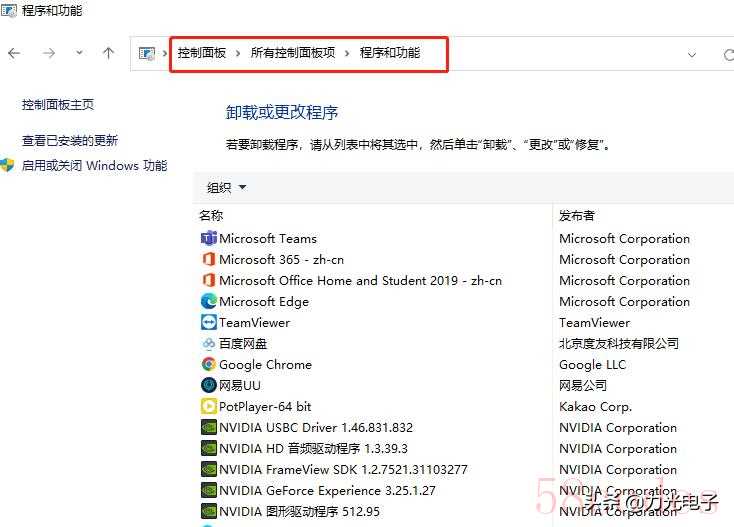This screenshot has width=734, height=527.
Task: Go to 控制面板主页
Action: coord(58,105)
